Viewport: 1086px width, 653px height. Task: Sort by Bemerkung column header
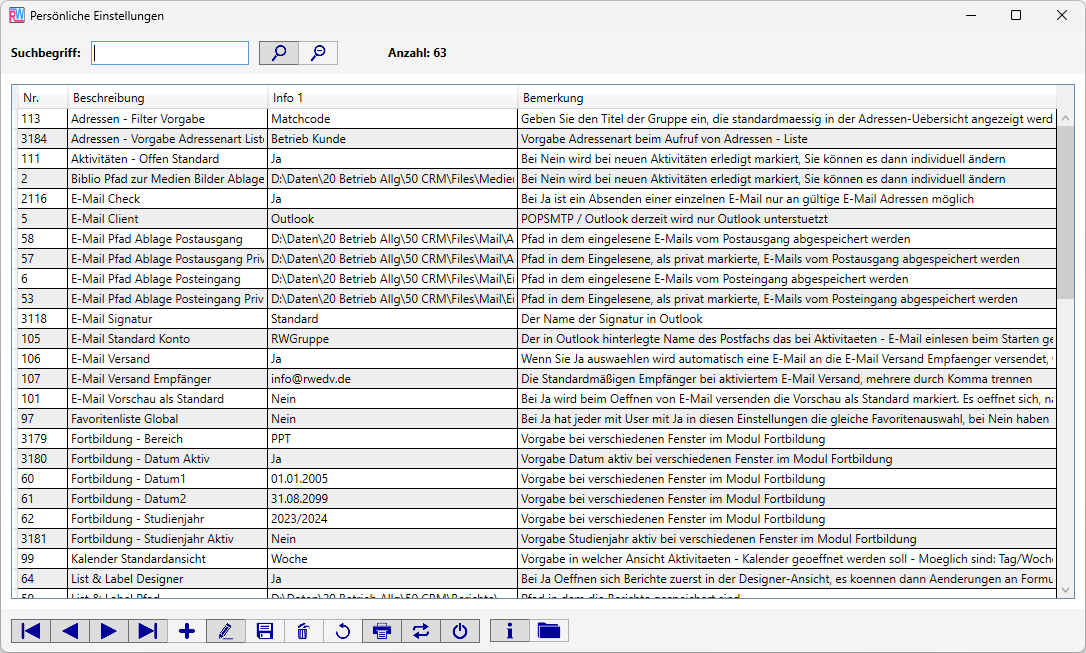pyautogui.click(x=787, y=98)
